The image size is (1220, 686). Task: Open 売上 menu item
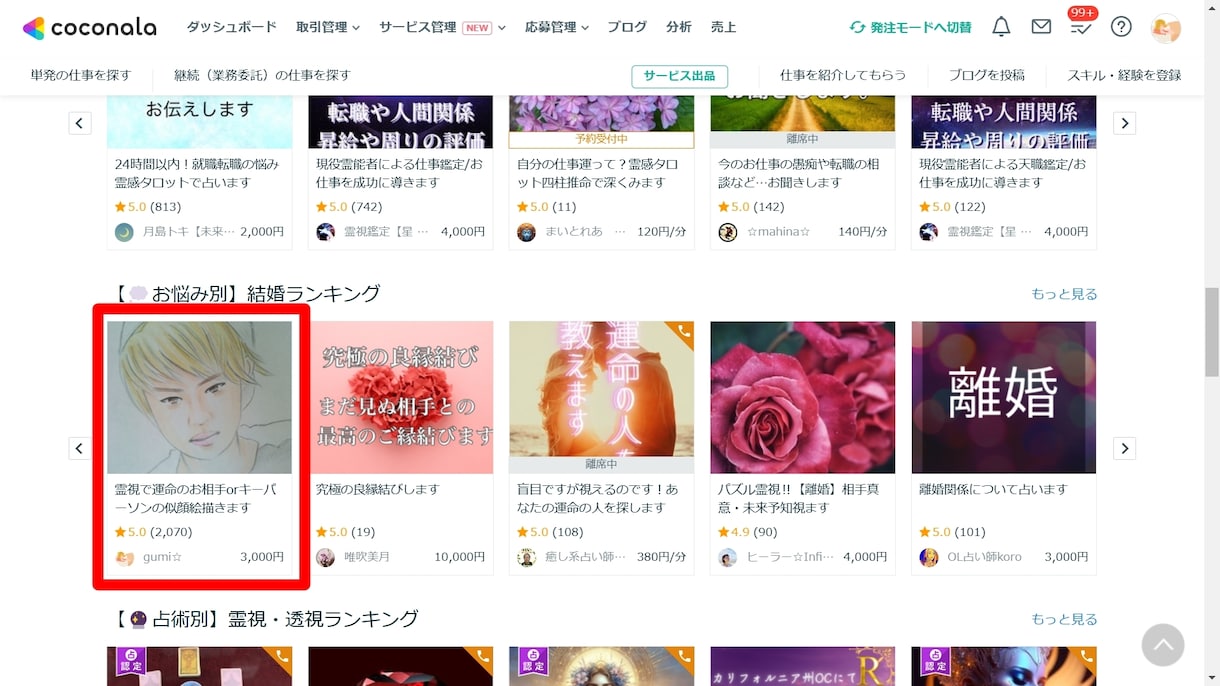point(723,27)
